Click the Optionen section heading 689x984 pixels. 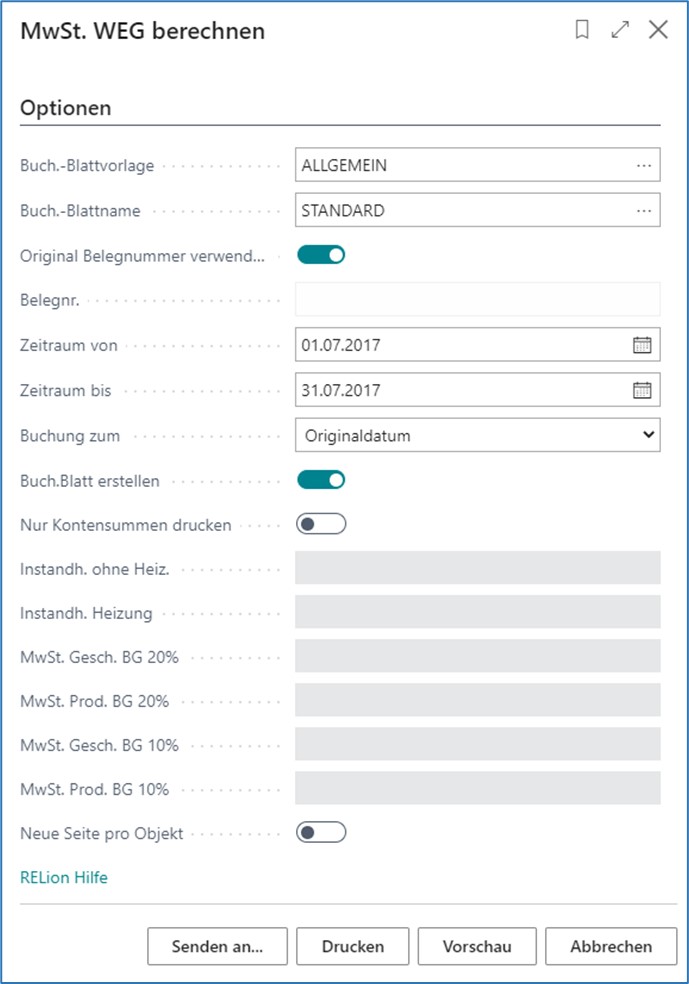click(66, 108)
